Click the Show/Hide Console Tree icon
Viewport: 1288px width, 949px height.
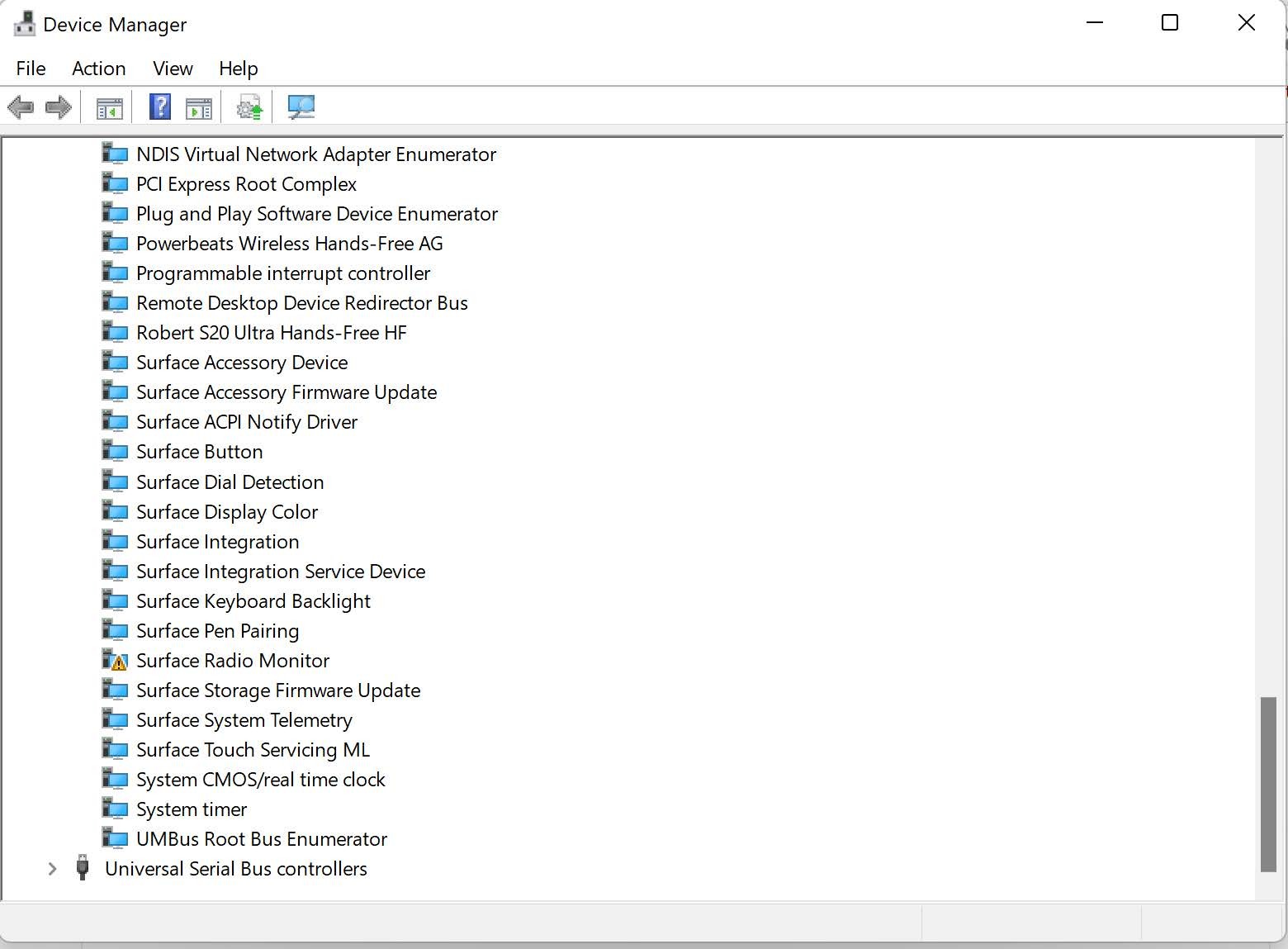tap(109, 107)
